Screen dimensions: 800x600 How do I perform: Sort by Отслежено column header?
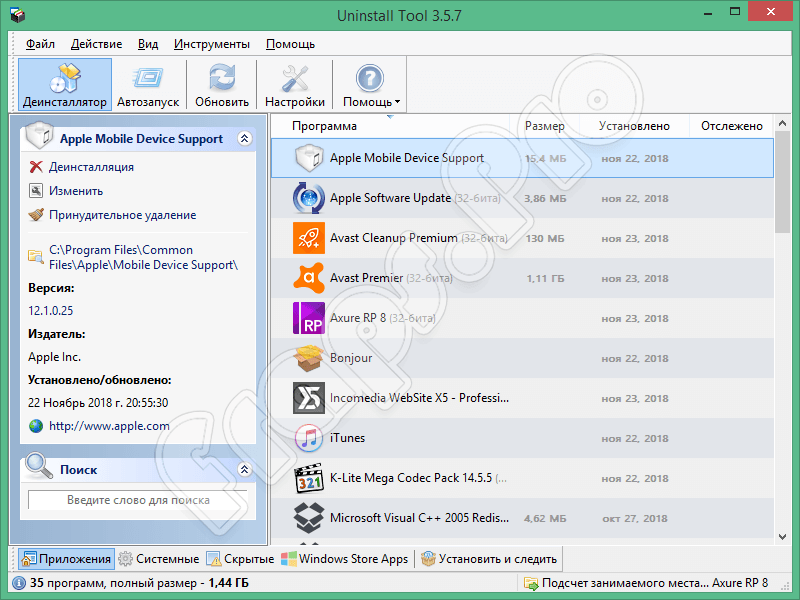732,126
